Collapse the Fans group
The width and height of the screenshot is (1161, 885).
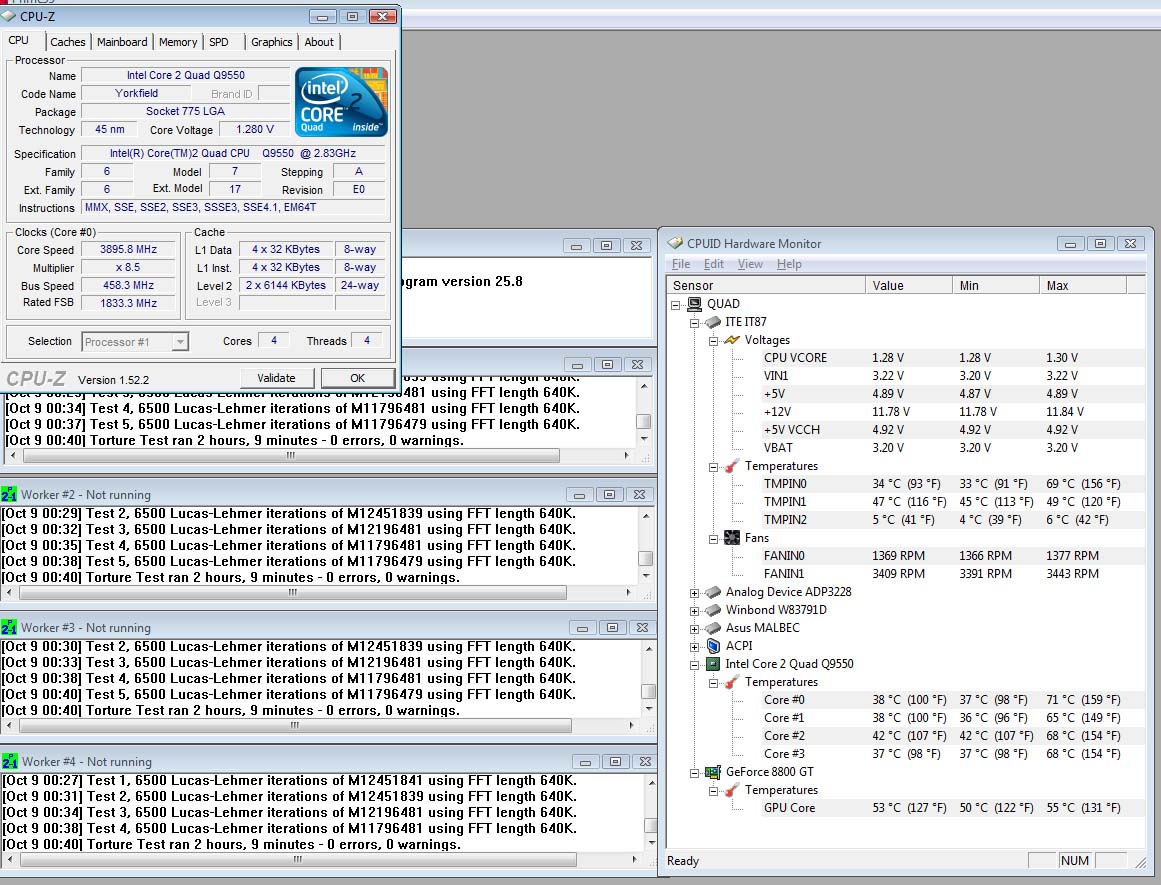point(713,539)
